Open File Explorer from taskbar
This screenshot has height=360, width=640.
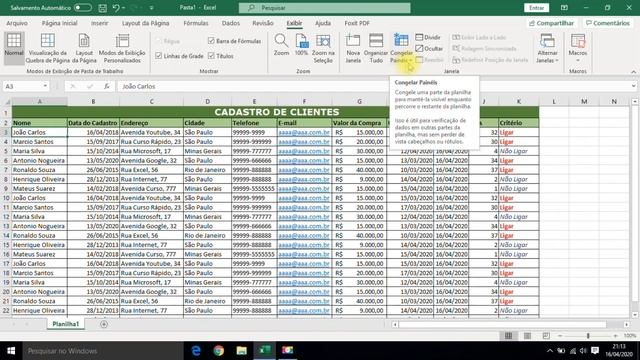click(x=242, y=351)
